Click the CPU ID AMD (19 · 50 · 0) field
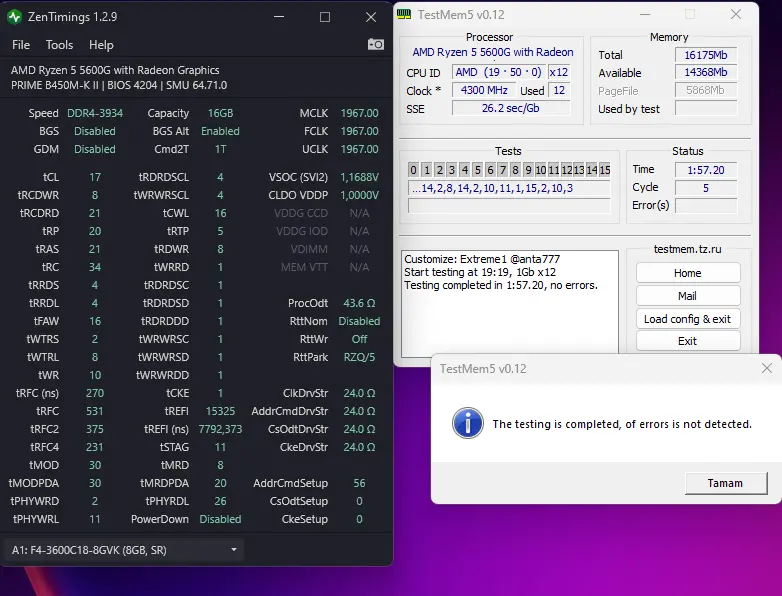782x596 pixels. (x=499, y=72)
